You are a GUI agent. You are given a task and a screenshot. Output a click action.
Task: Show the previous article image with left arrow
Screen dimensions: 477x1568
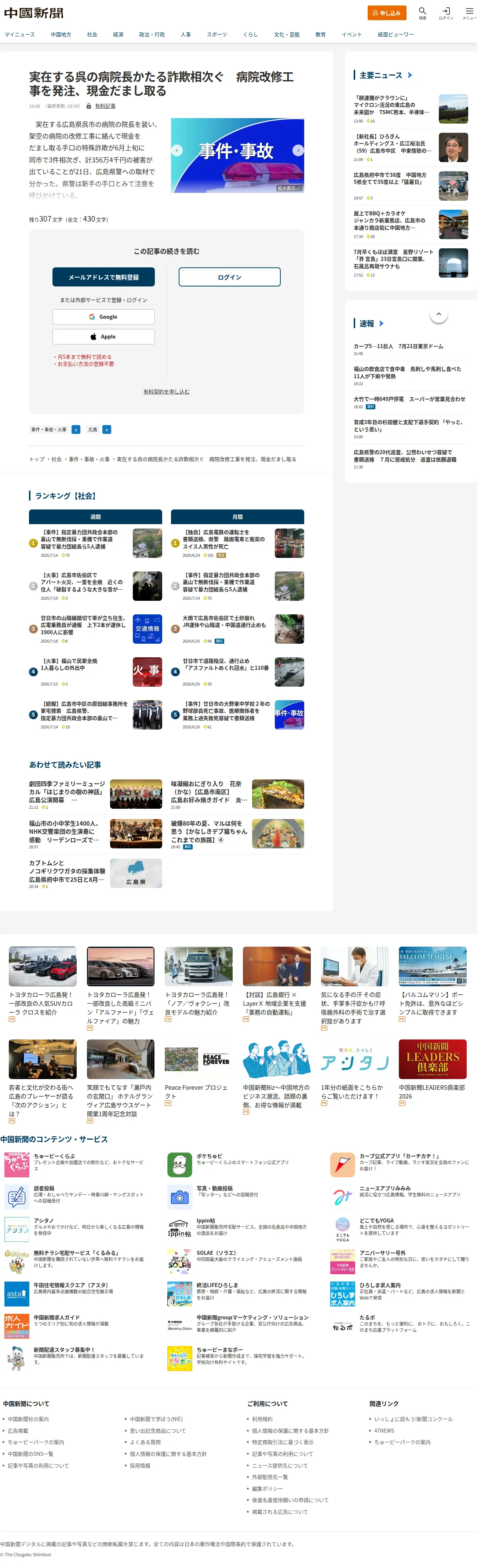[x=177, y=150]
